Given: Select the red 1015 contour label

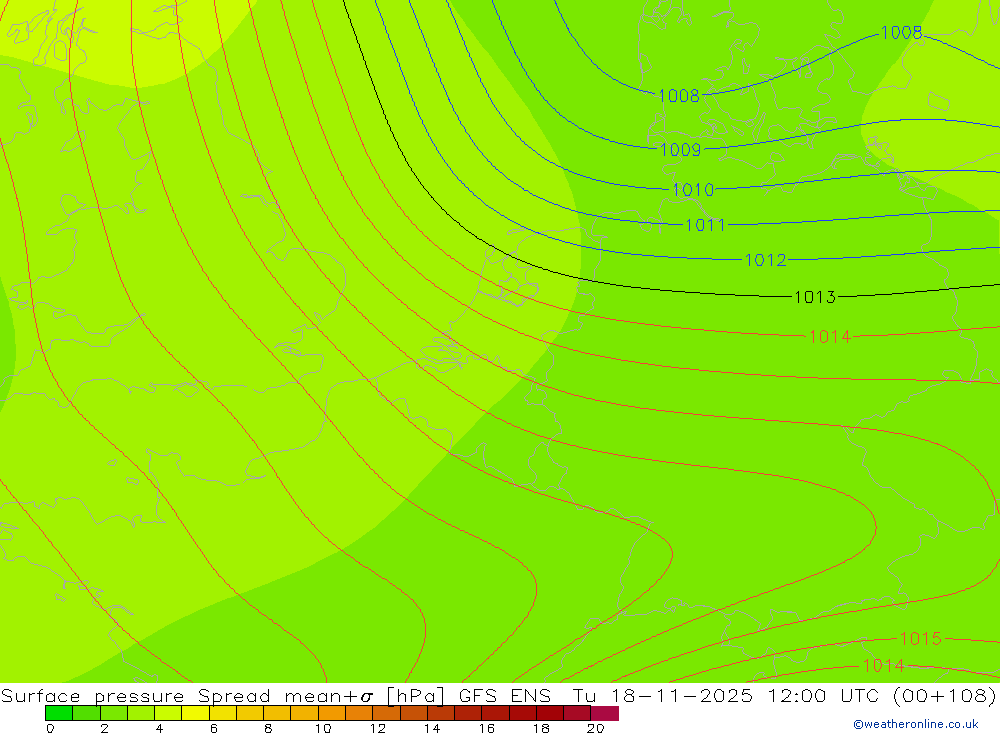Looking at the screenshot, I should point(920,639).
